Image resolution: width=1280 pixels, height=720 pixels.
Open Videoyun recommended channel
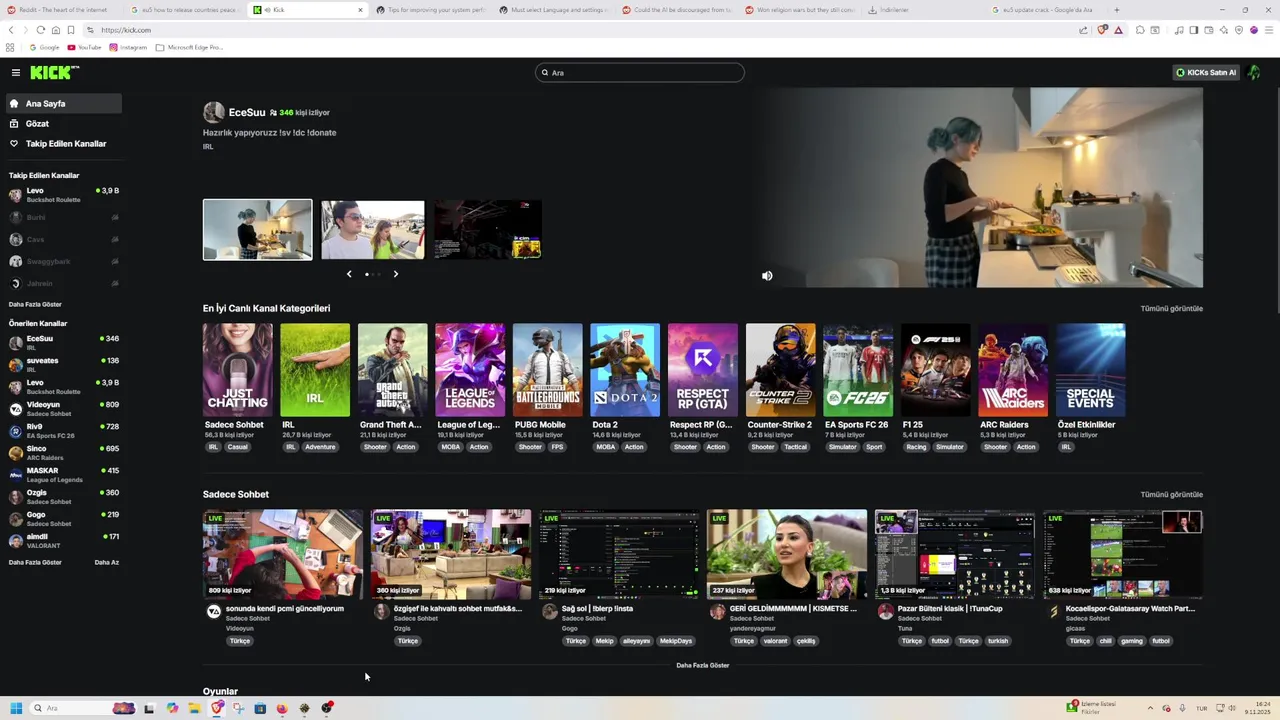click(x=62, y=408)
